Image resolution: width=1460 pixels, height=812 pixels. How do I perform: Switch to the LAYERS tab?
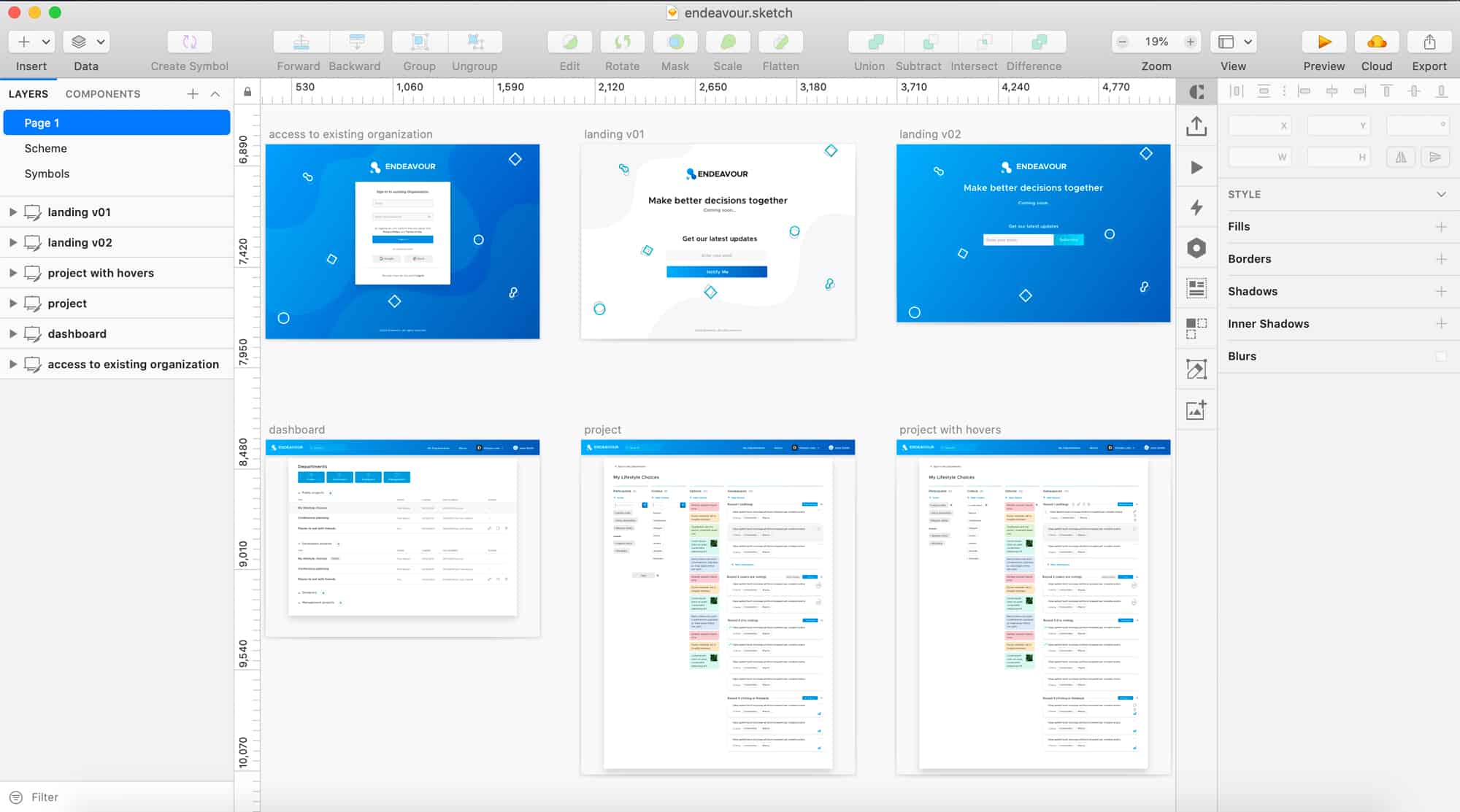(28, 94)
